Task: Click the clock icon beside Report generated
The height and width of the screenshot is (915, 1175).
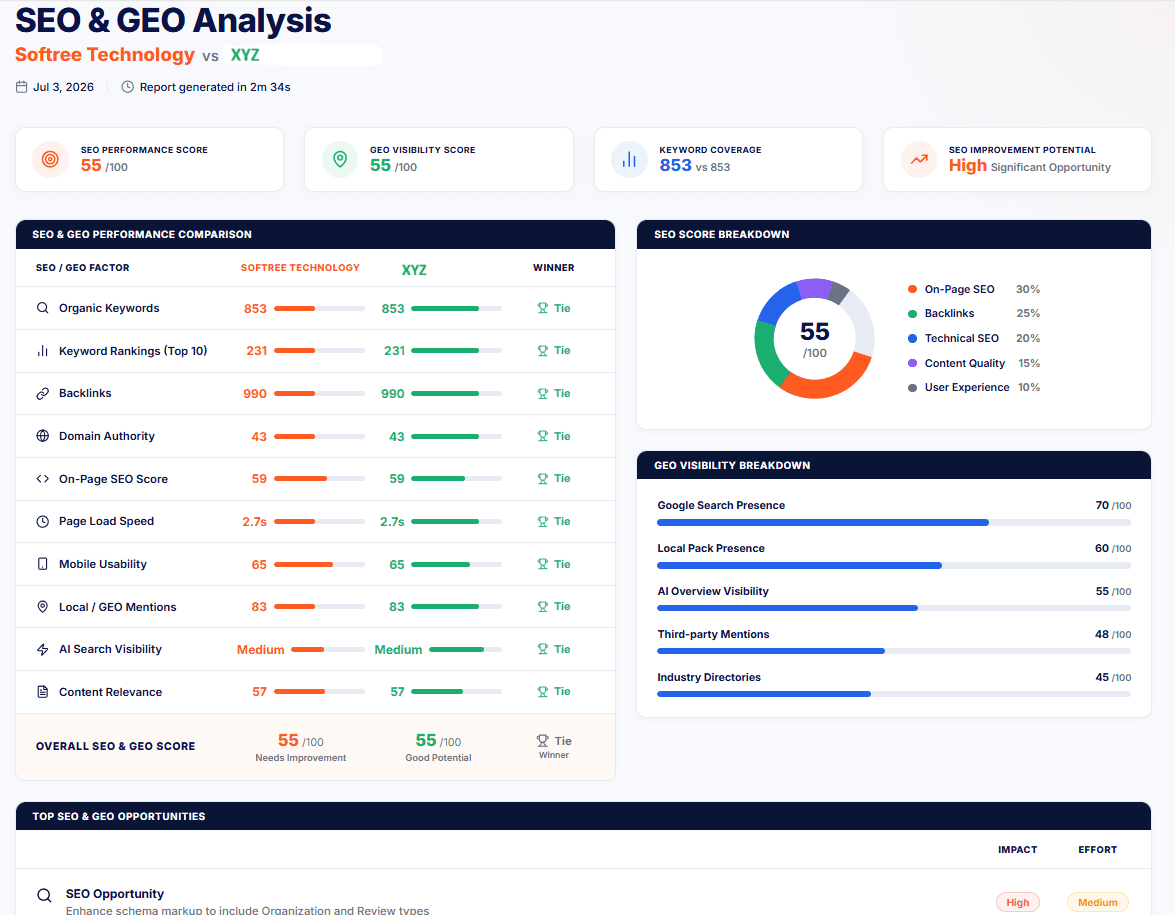Action: coord(127,87)
